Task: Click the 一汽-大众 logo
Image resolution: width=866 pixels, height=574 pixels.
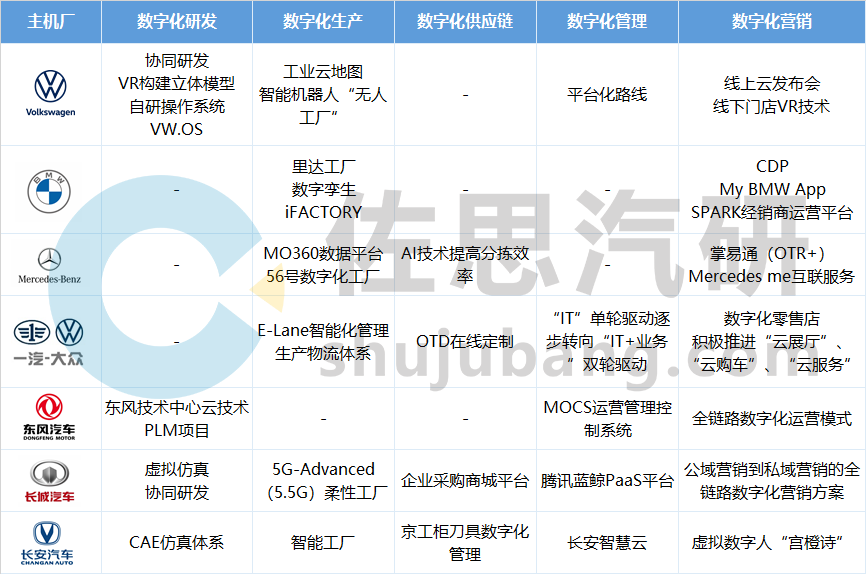Action: pyautogui.click(x=49, y=342)
